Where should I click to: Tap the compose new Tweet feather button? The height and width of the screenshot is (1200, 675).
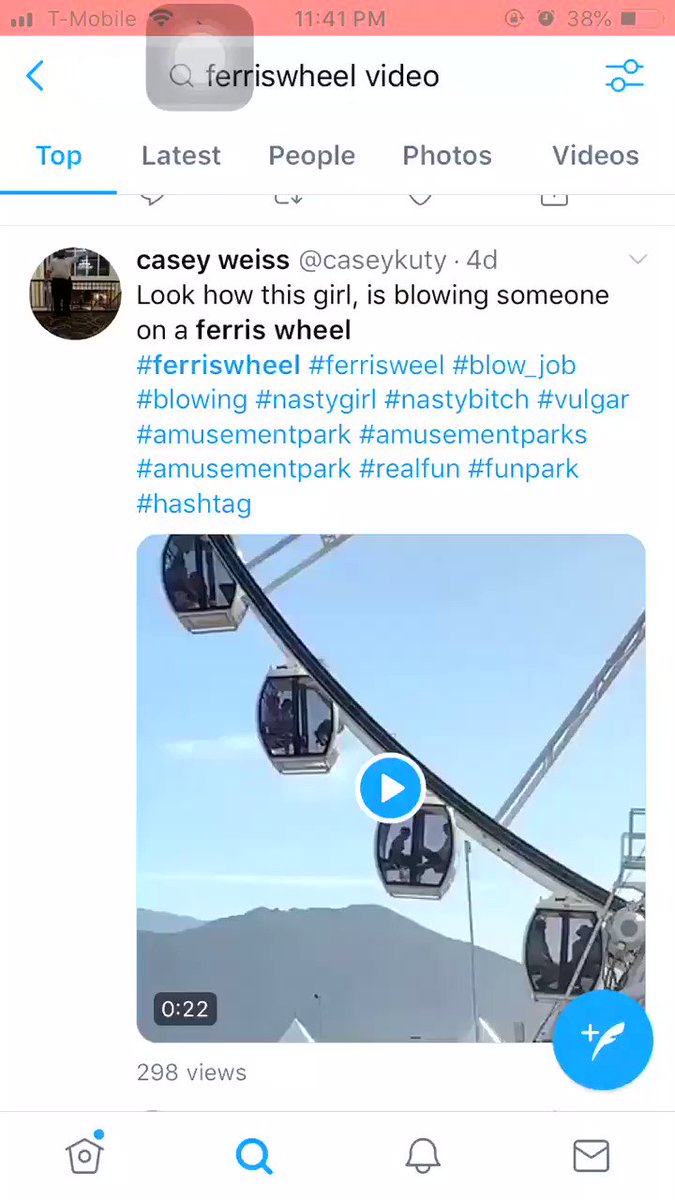603,1040
